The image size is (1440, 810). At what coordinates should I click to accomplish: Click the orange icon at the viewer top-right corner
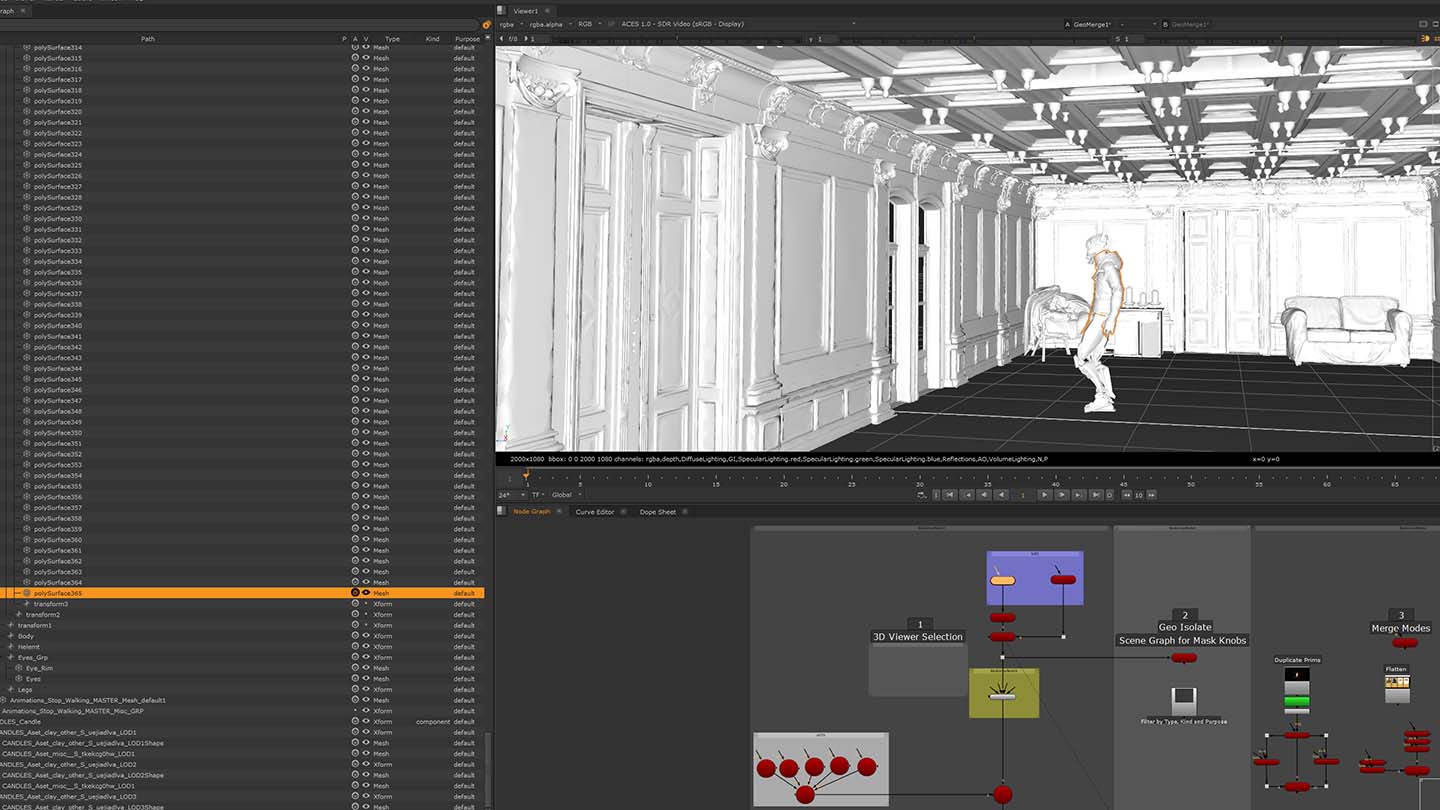[x=1428, y=36]
